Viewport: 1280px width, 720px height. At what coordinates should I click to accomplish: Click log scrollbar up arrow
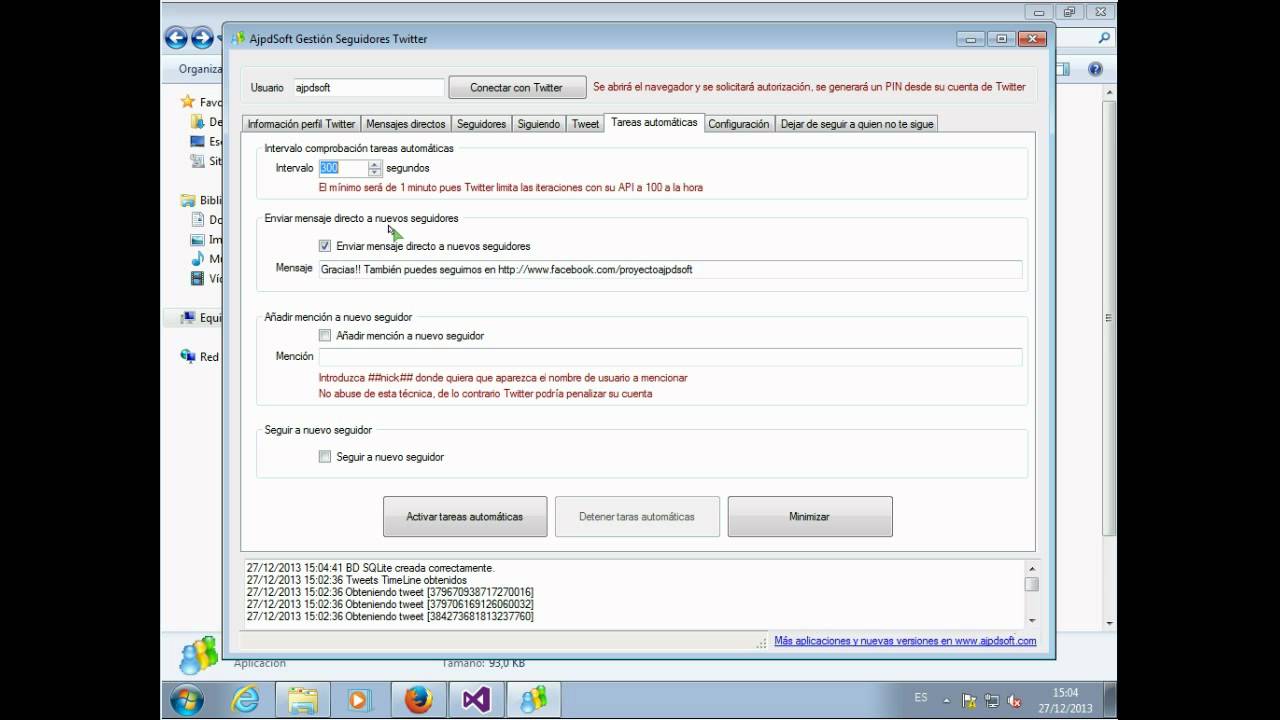pyautogui.click(x=1032, y=567)
